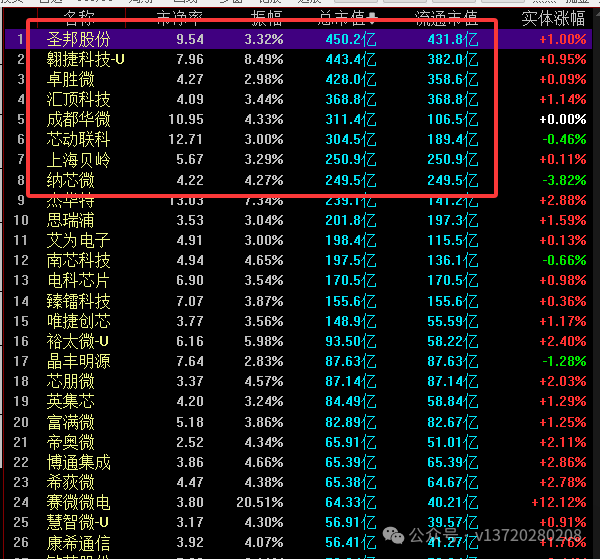This screenshot has height=559, width=600.
Task: Sort by the 振幅 column header
Action: pyautogui.click(x=266, y=18)
